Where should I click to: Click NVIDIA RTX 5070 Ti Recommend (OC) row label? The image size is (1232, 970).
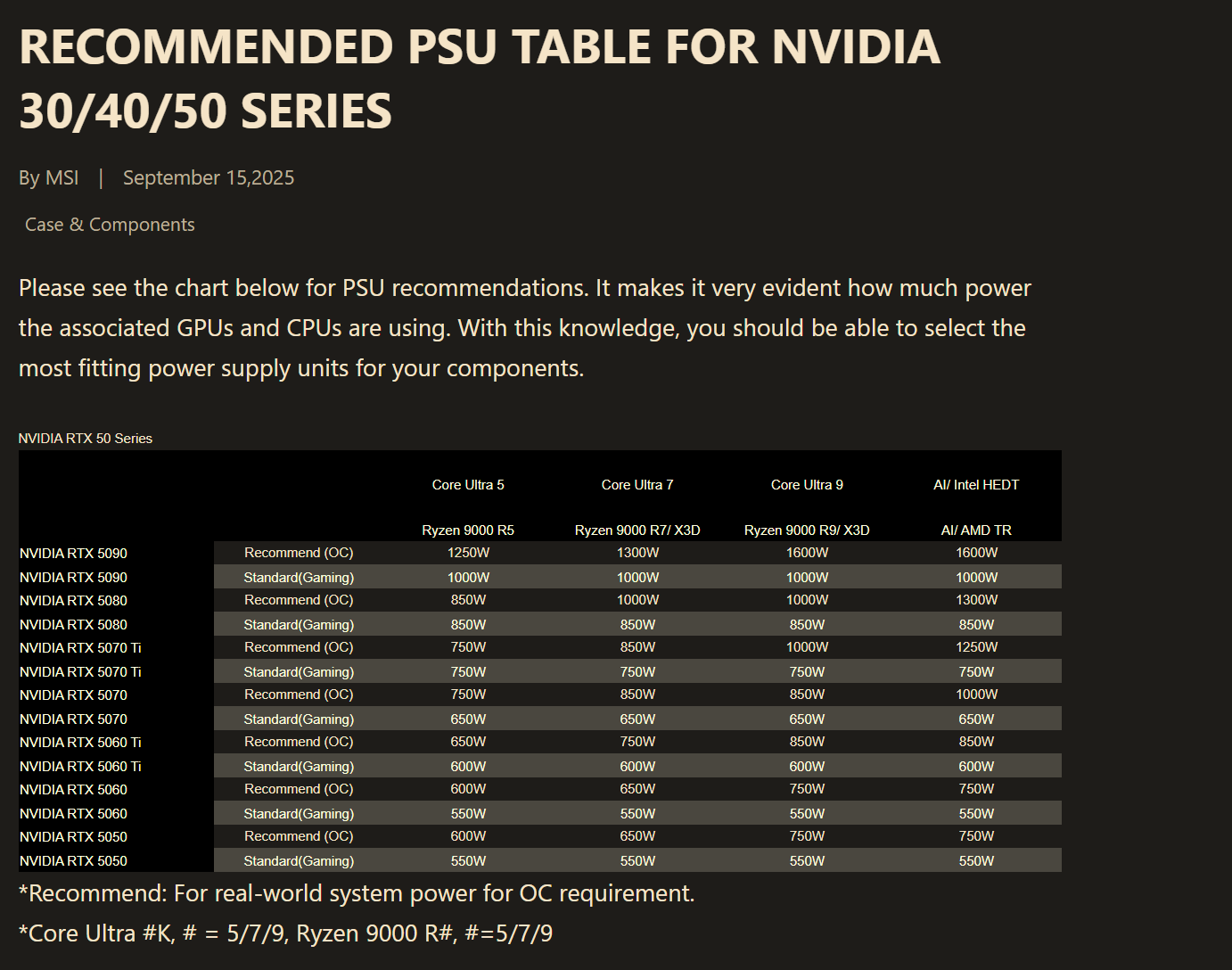point(80,648)
